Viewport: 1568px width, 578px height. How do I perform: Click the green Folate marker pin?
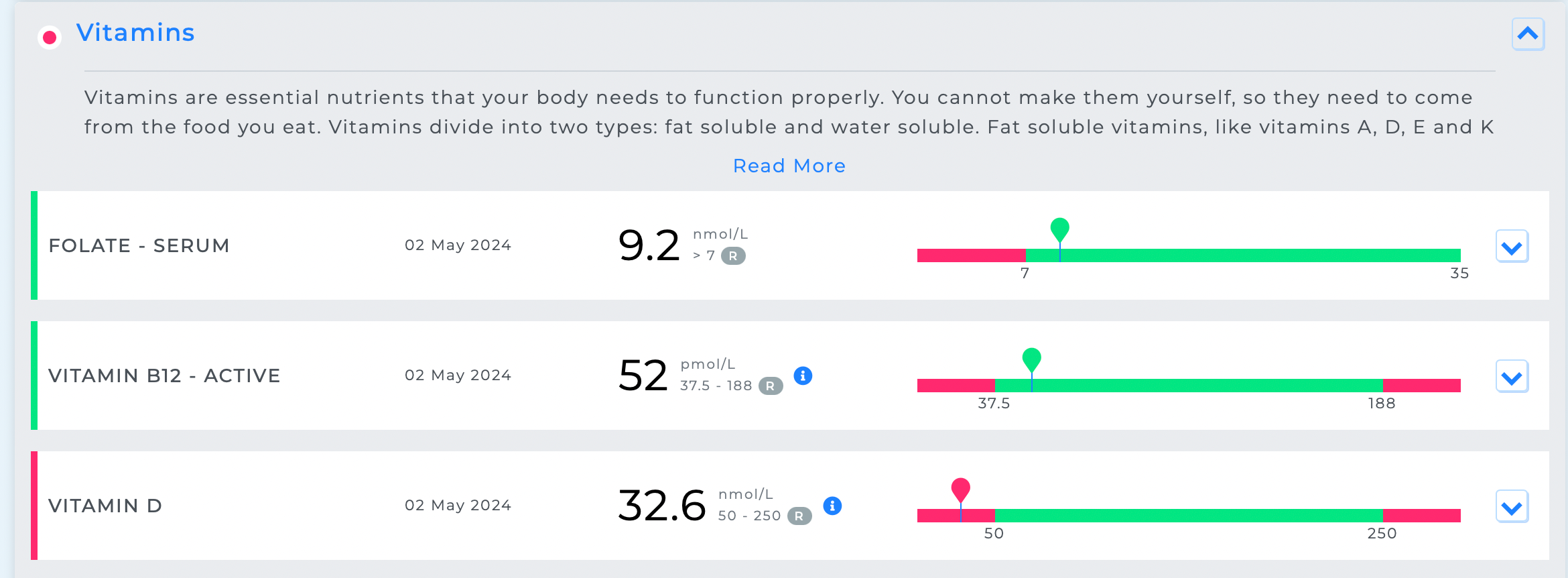pos(1059,229)
